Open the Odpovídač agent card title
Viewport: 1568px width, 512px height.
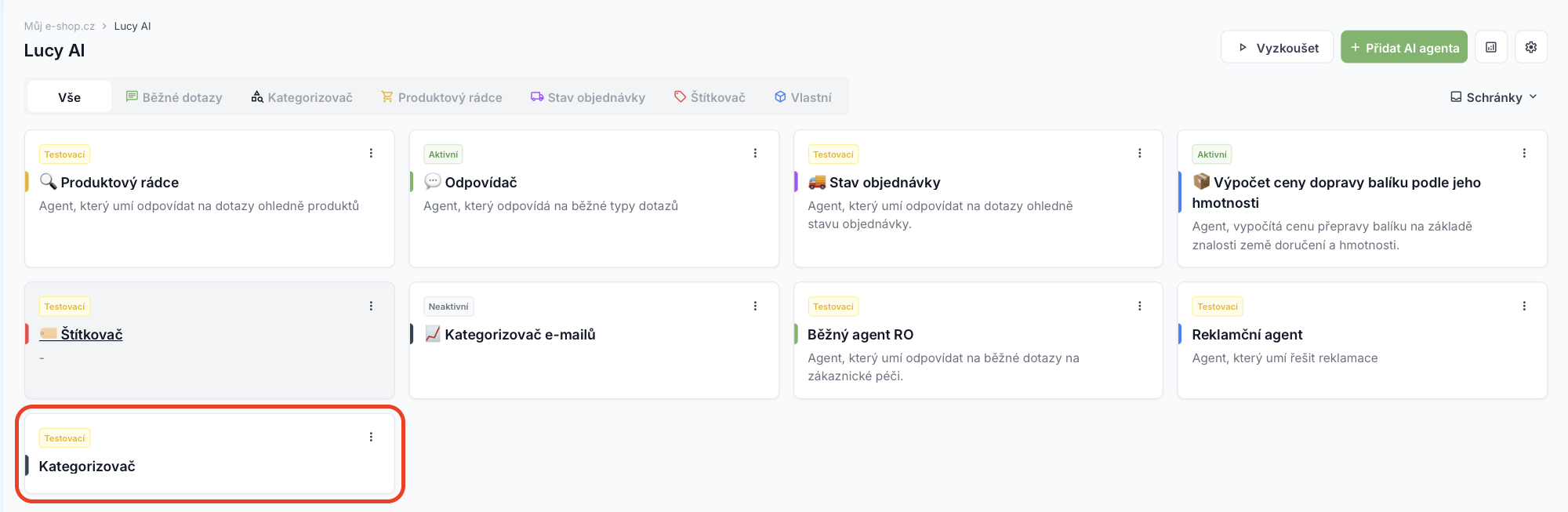point(481,182)
